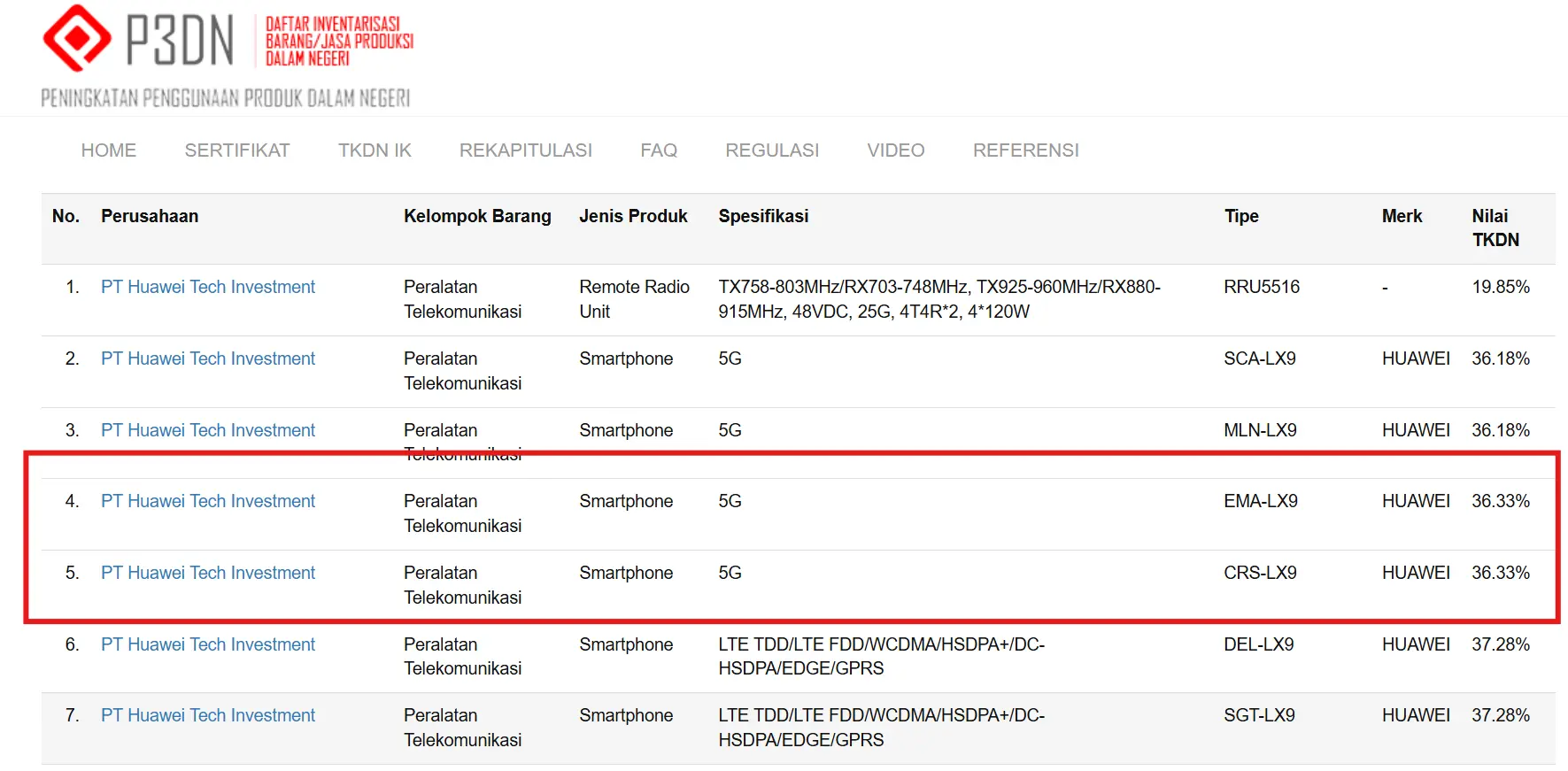
Task: Click the 37.28% value for SGT-LX9
Action: coord(1501,715)
